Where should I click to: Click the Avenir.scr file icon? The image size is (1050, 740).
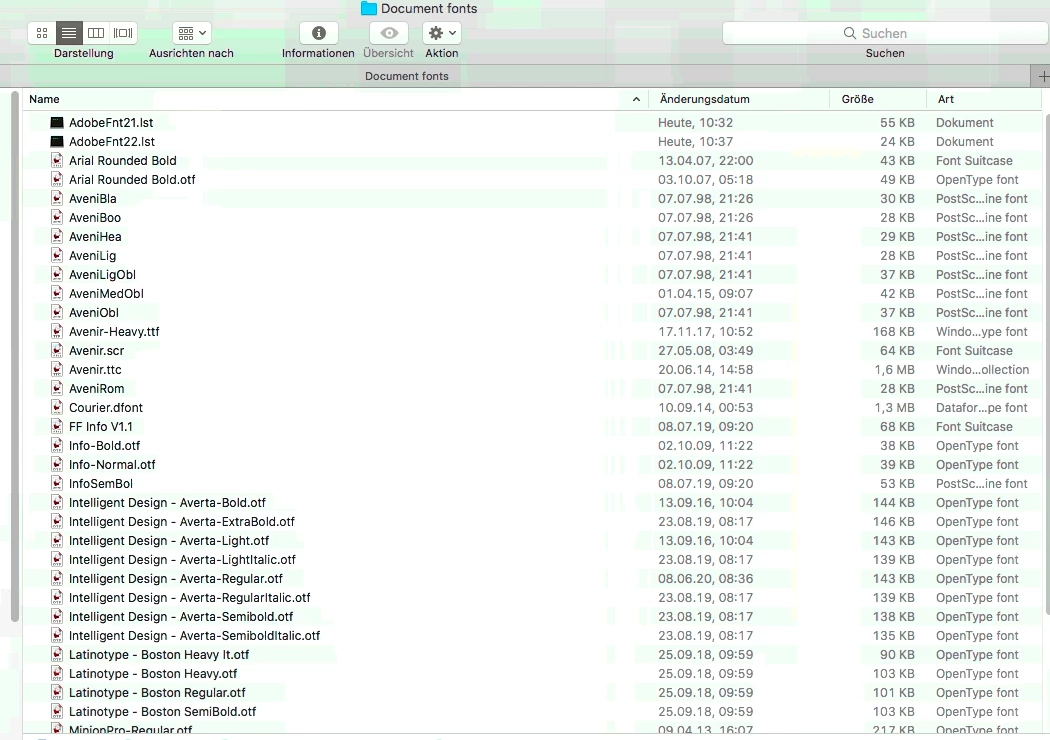(57, 350)
